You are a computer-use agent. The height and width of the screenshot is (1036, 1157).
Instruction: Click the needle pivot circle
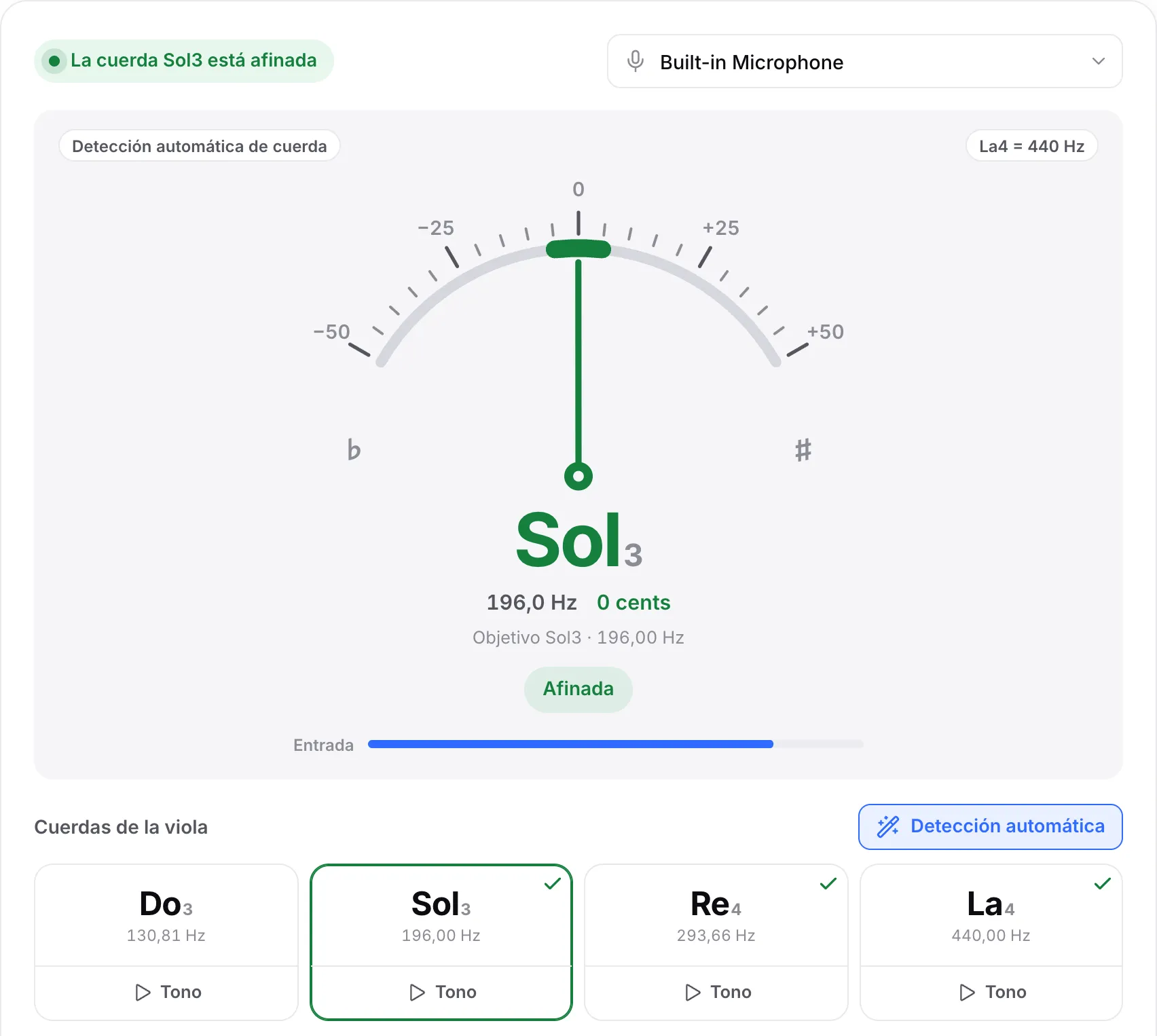pyautogui.click(x=578, y=476)
